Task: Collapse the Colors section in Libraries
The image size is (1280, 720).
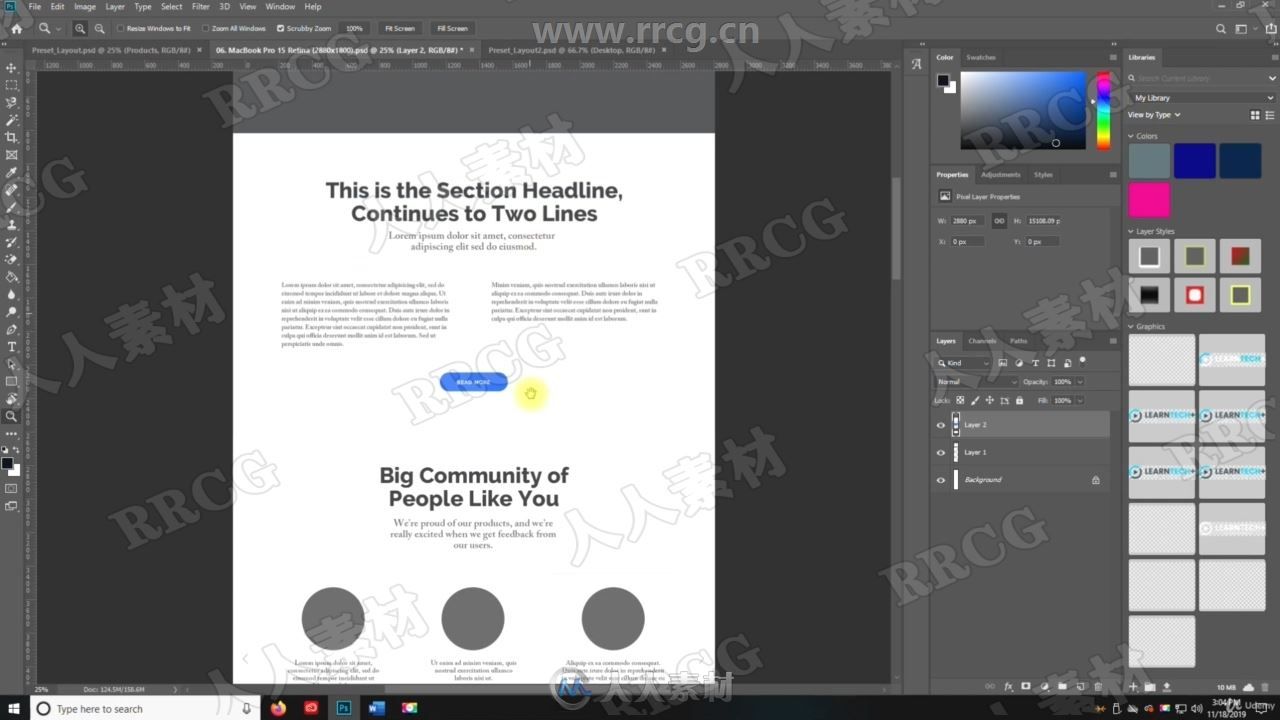Action: pyautogui.click(x=1131, y=136)
